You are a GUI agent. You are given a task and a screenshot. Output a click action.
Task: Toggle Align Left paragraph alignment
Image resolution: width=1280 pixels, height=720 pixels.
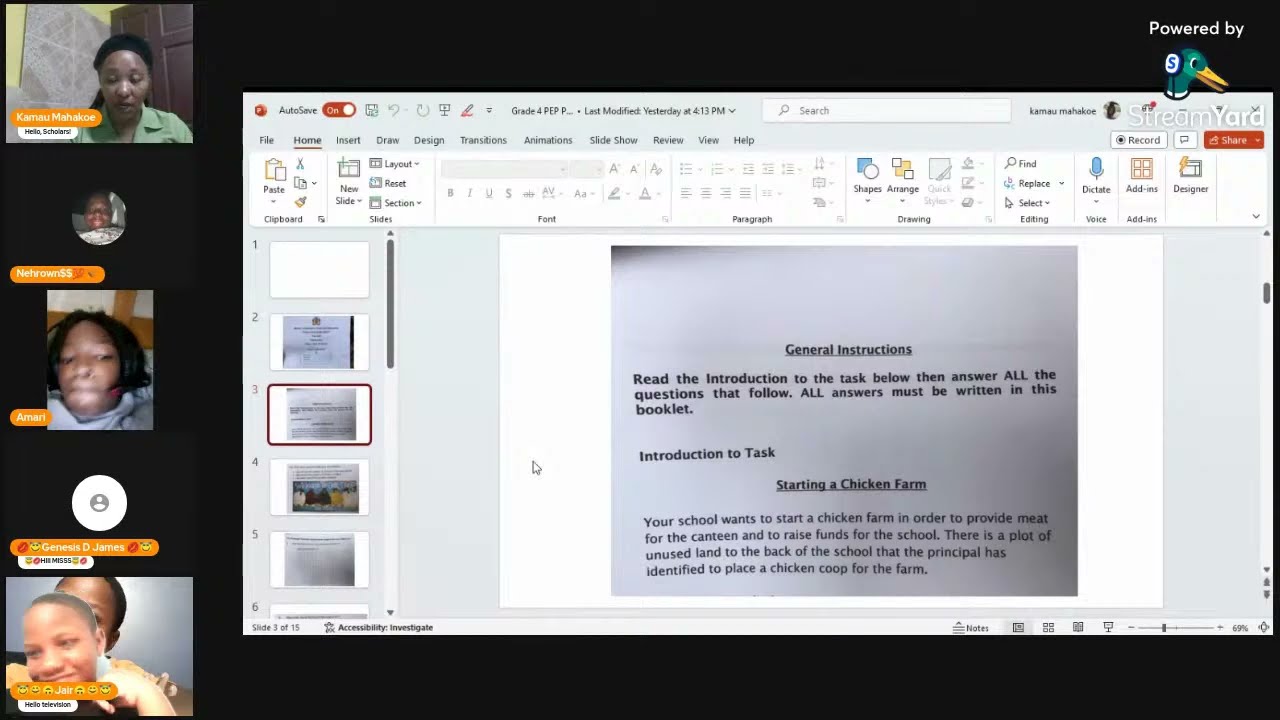pos(686,193)
